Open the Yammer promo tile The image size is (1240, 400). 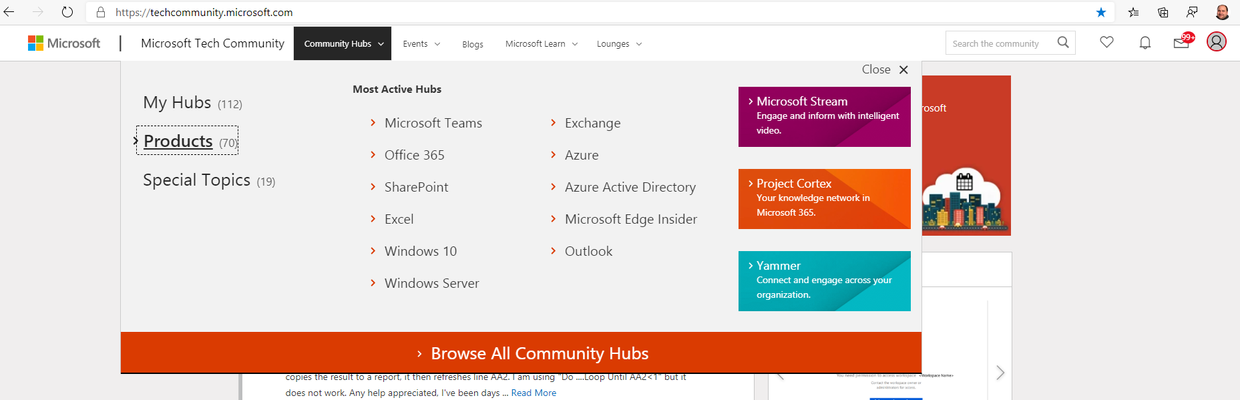coord(825,281)
